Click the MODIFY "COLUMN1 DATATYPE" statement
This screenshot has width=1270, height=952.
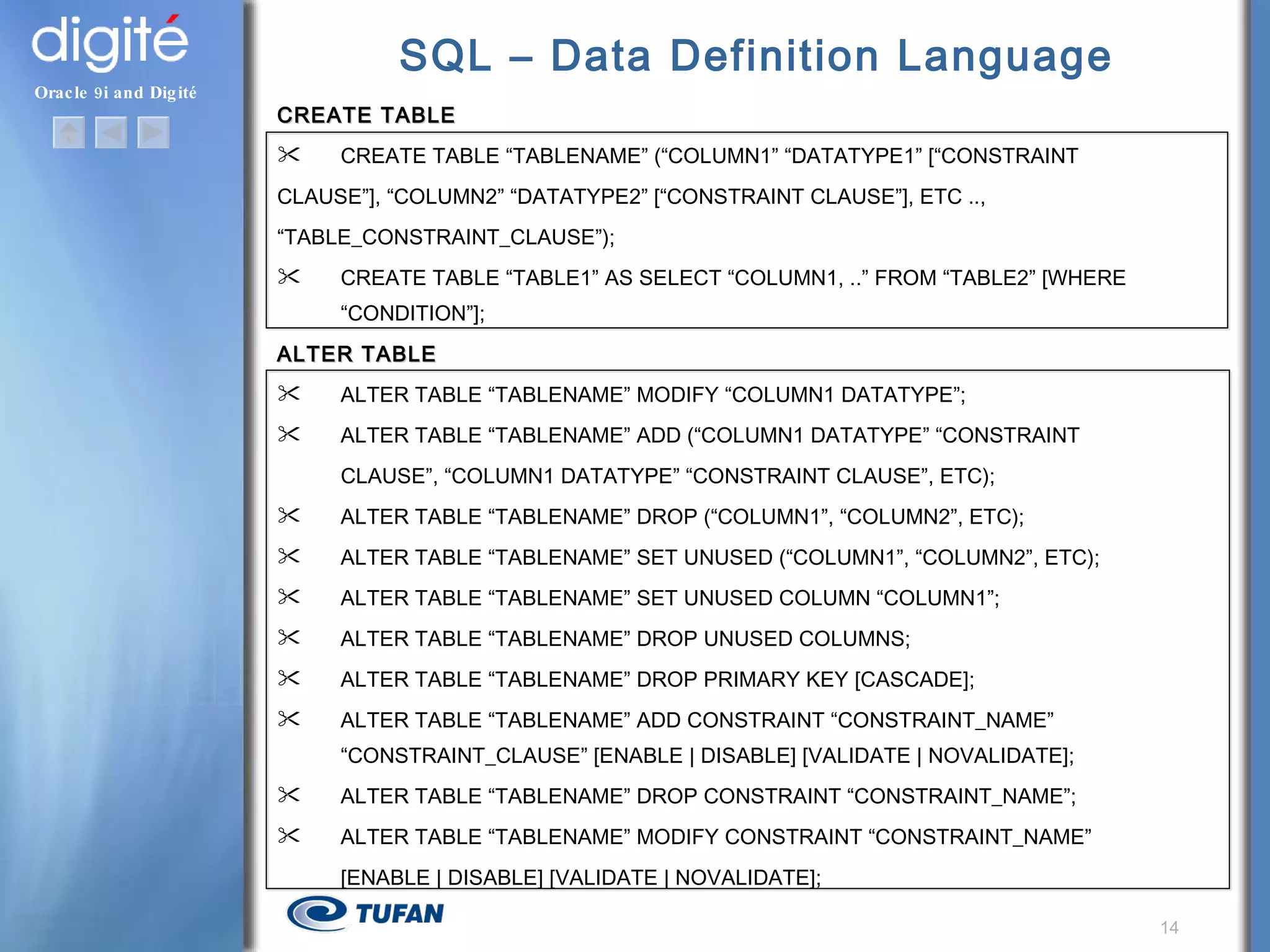(653, 395)
